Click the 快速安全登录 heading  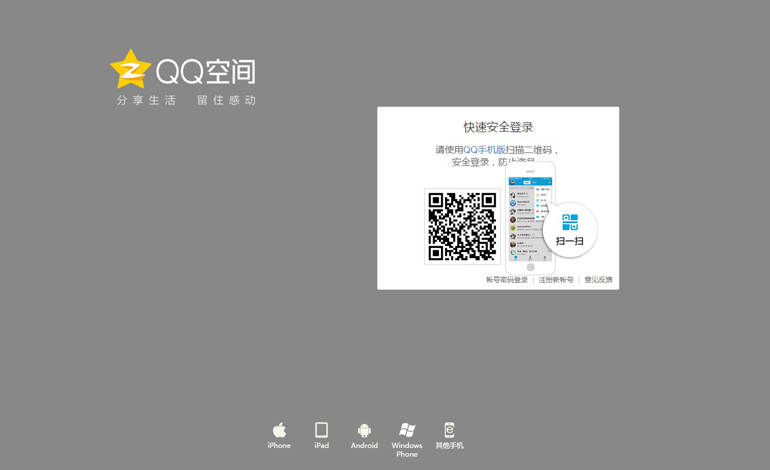click(x=498, y=127)
